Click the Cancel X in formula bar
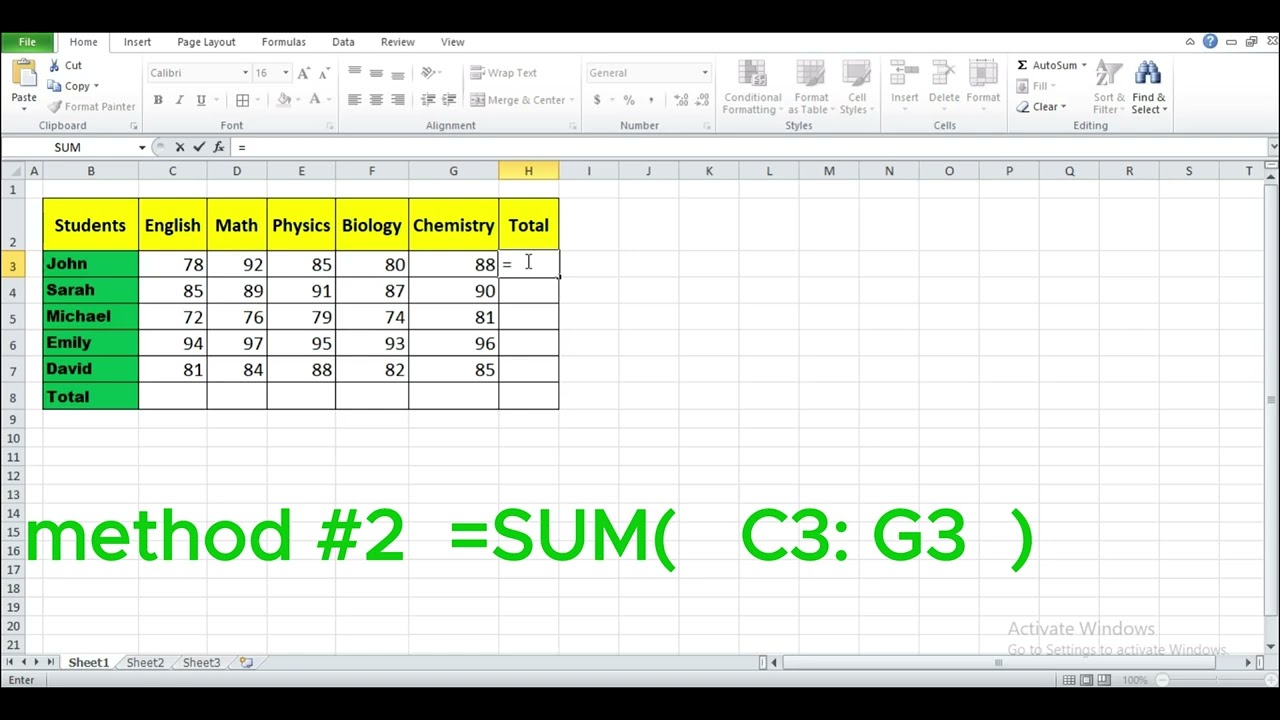Screen dimensions: 1280x720 (179, 147)
